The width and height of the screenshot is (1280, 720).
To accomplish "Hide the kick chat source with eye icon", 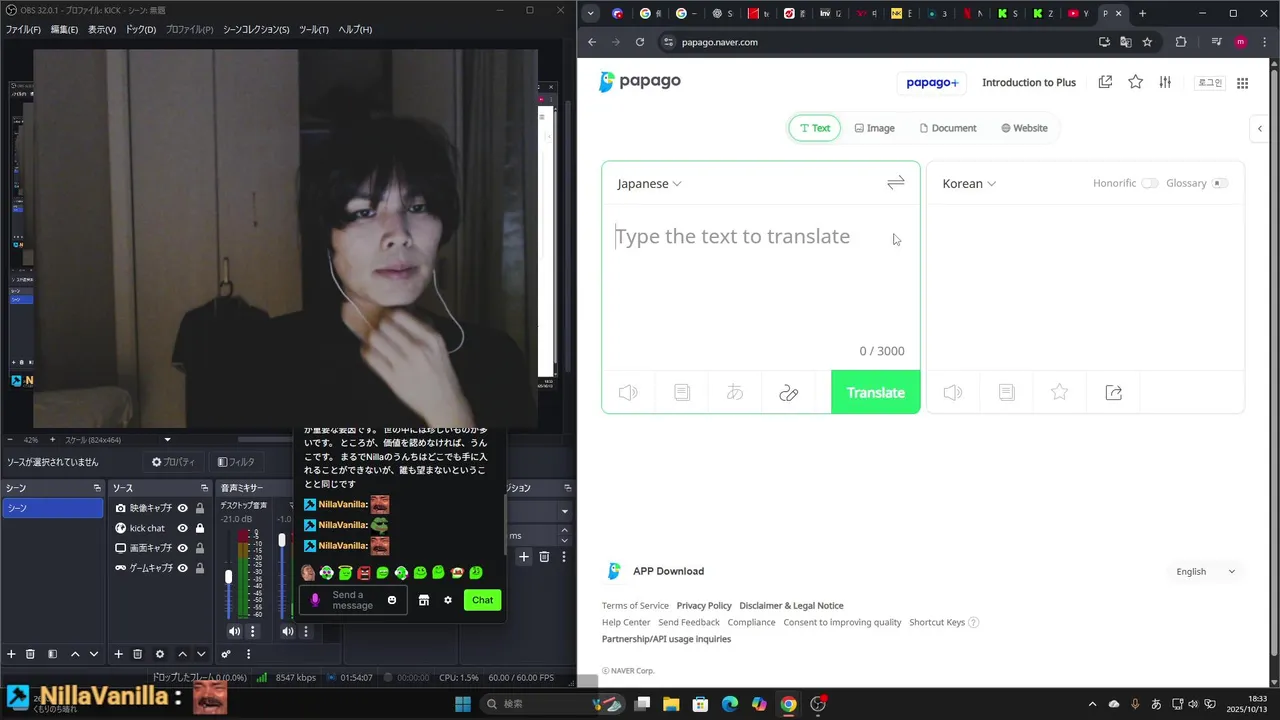I will point(183,528).
